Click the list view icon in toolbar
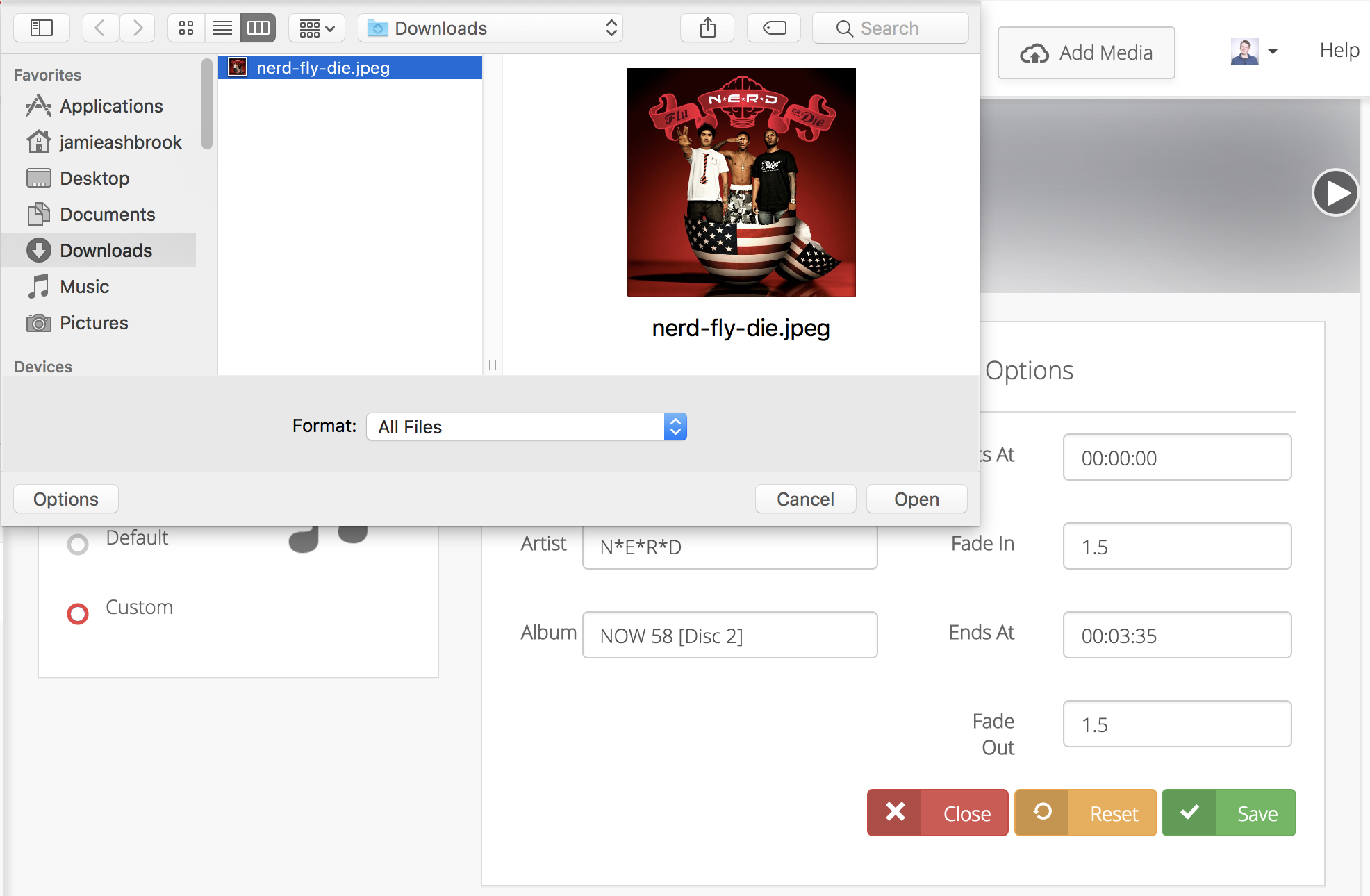1370x896 pixels. 221,27
